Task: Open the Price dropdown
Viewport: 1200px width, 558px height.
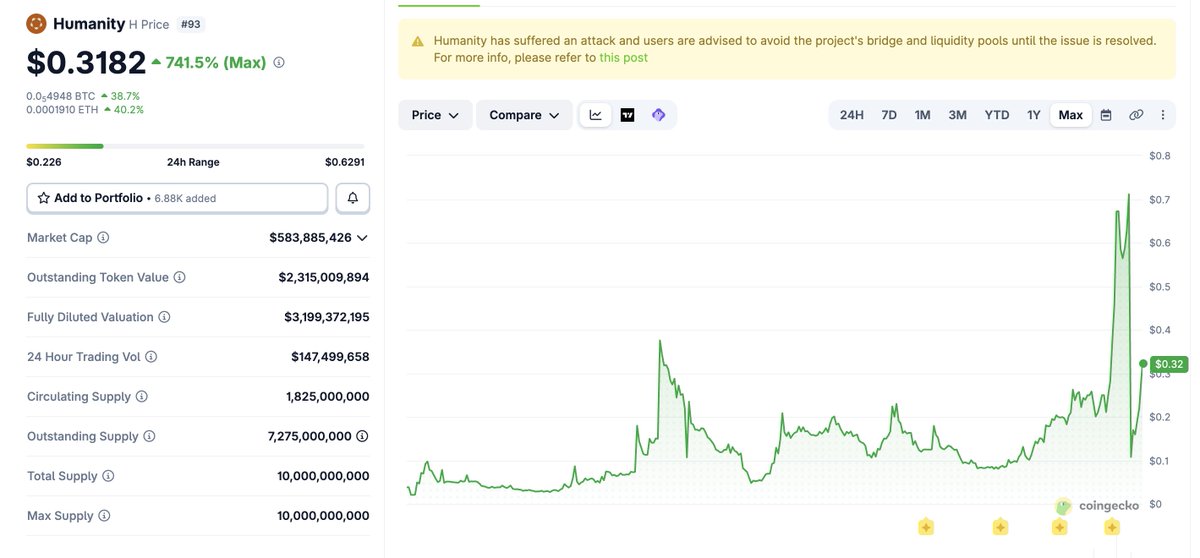Action: pyautogui.click(x=435, y=115)
